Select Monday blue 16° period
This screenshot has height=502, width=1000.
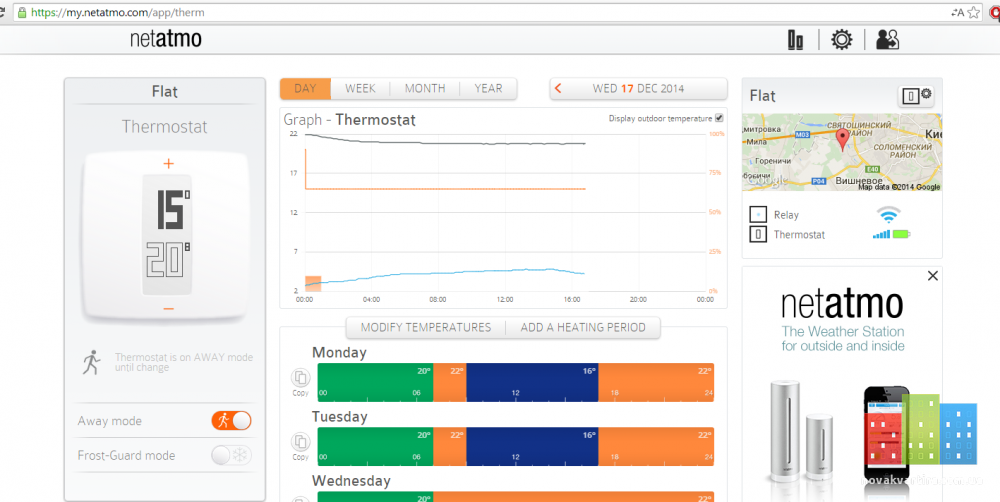click(532, 382)
